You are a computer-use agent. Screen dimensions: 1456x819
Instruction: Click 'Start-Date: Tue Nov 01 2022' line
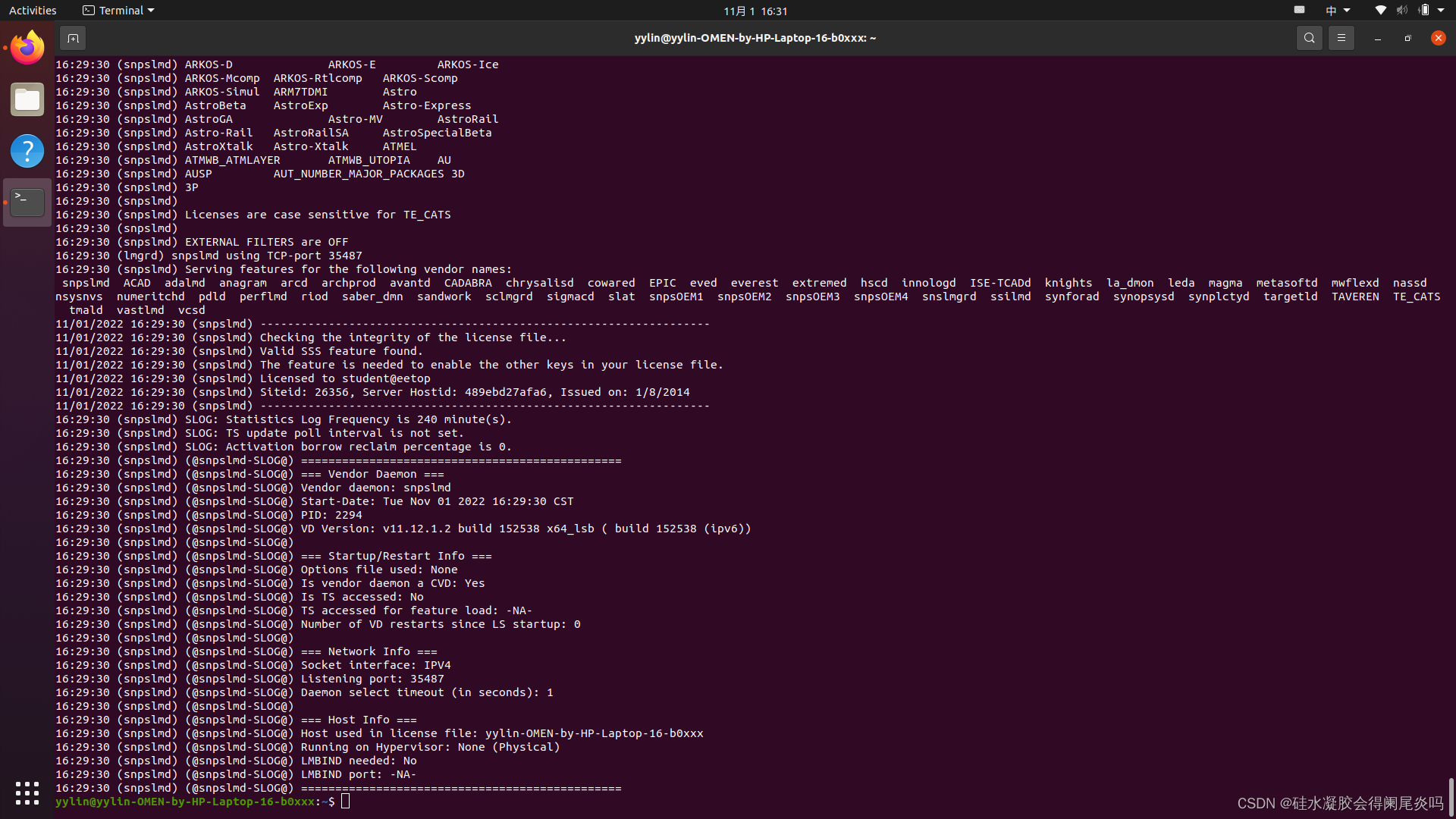pyautogui.click(x=314, y=501)
